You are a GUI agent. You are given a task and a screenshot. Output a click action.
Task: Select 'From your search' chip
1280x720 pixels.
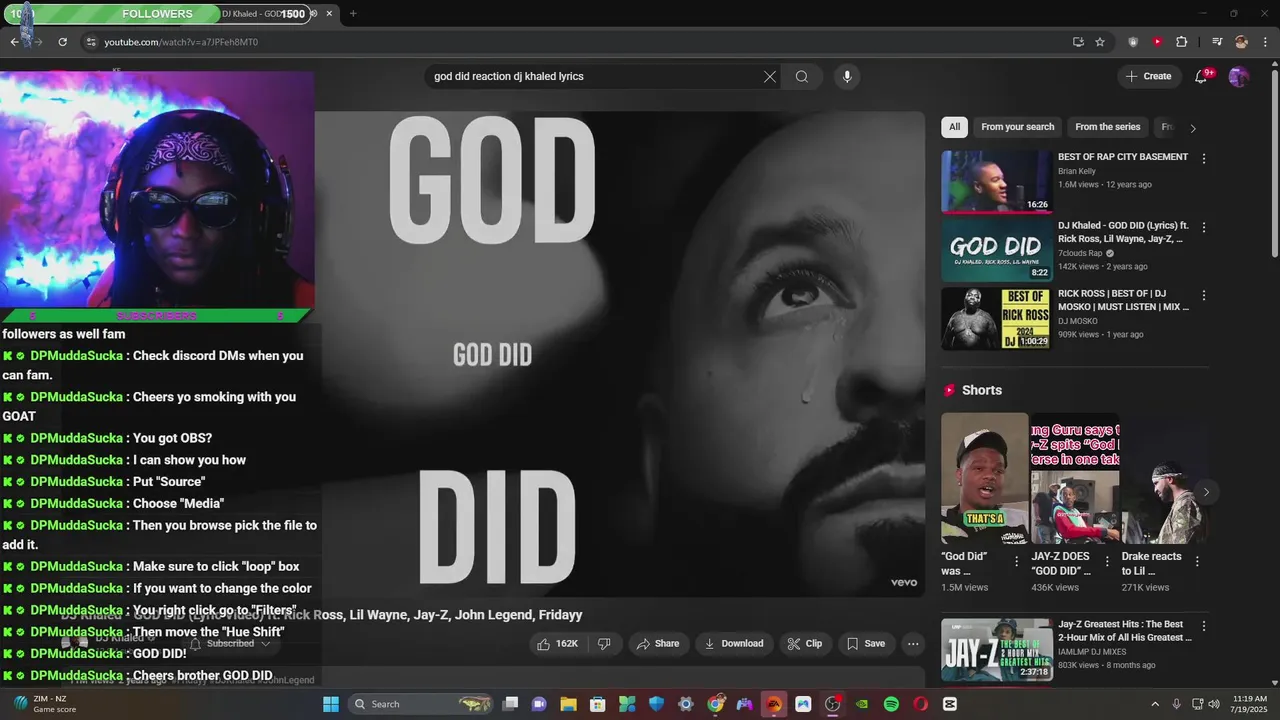[1018, 127]
